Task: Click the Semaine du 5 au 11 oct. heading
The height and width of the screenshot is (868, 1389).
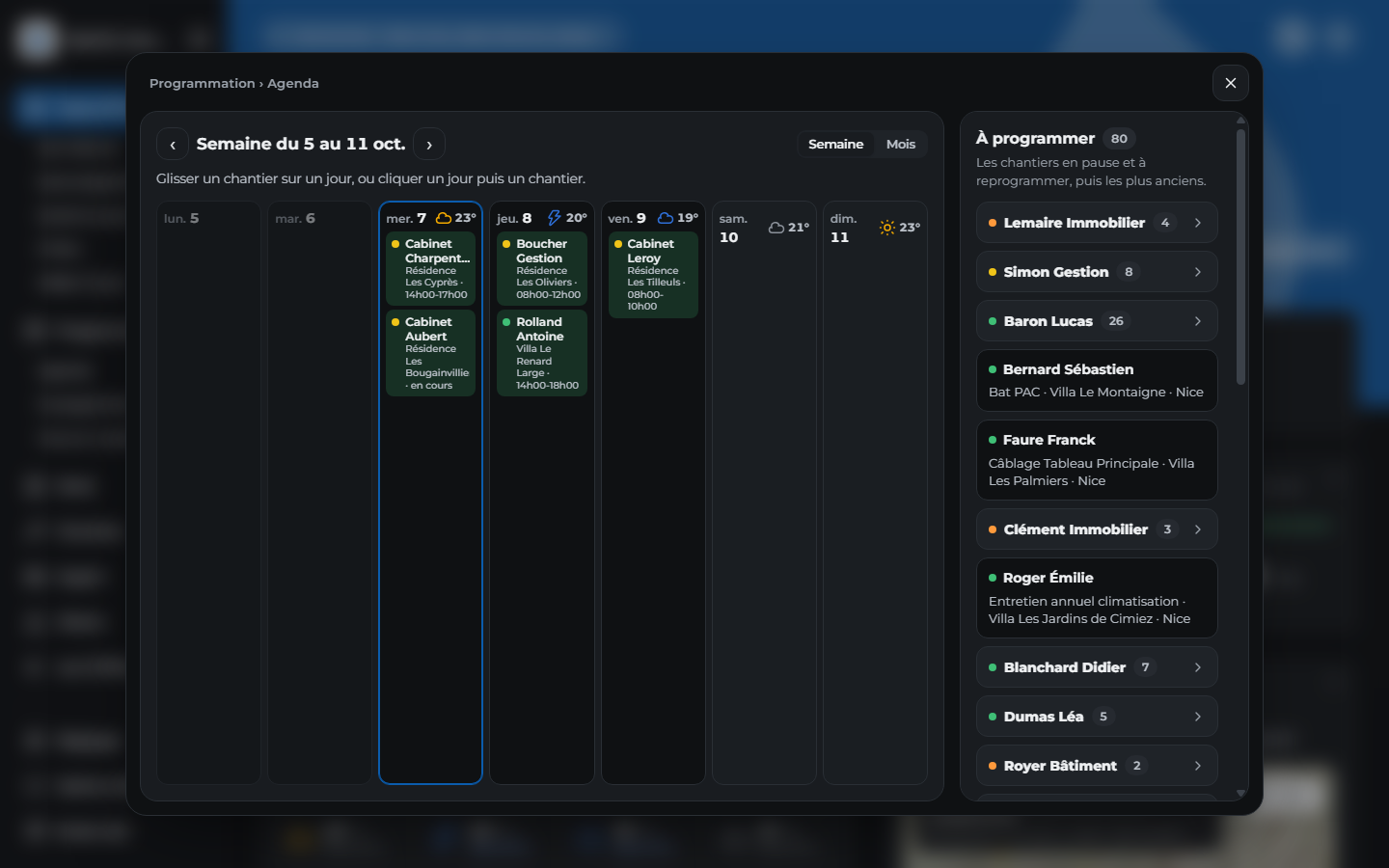Action: tap(301, 144)
